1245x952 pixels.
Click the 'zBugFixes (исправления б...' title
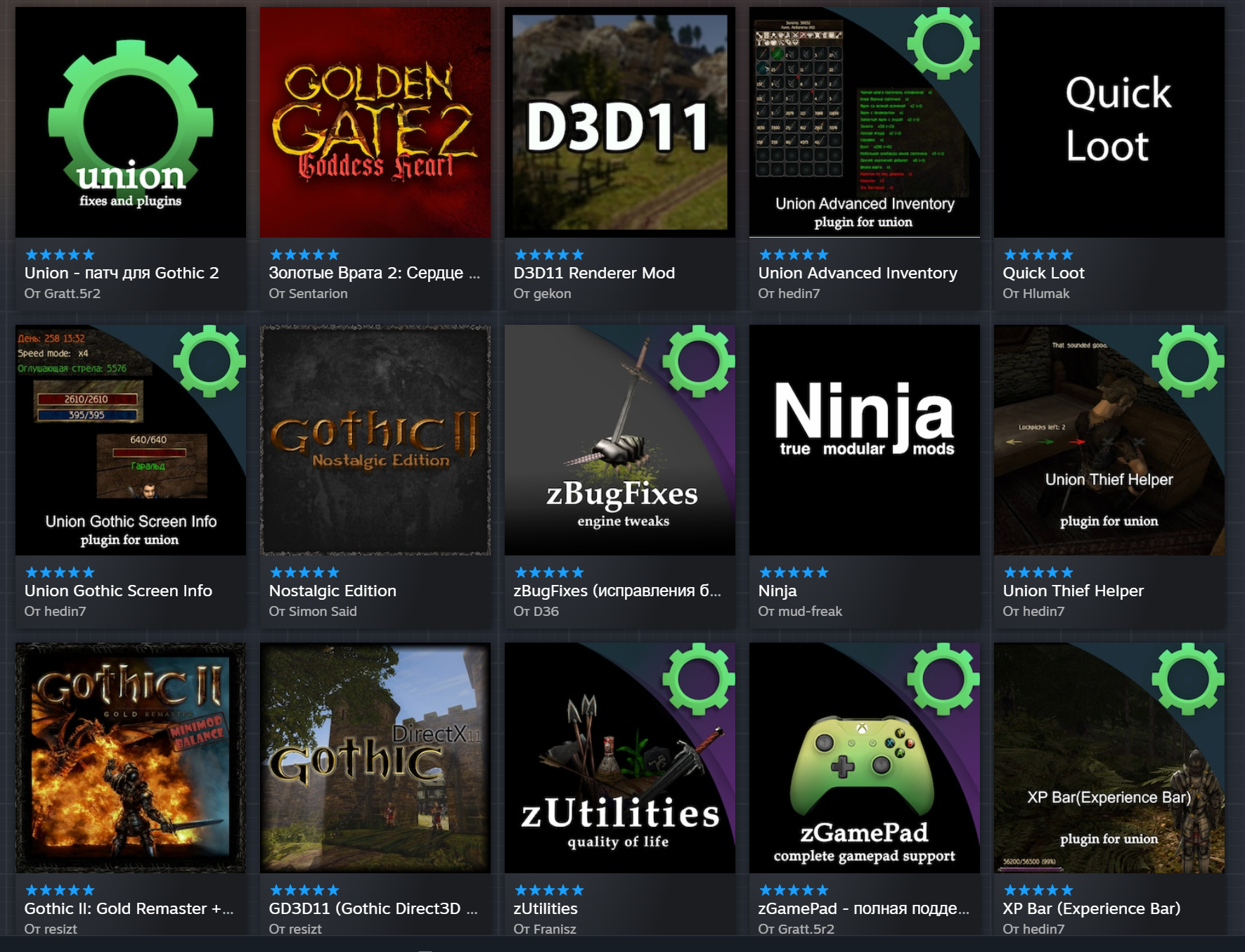(x=617, y=591)
